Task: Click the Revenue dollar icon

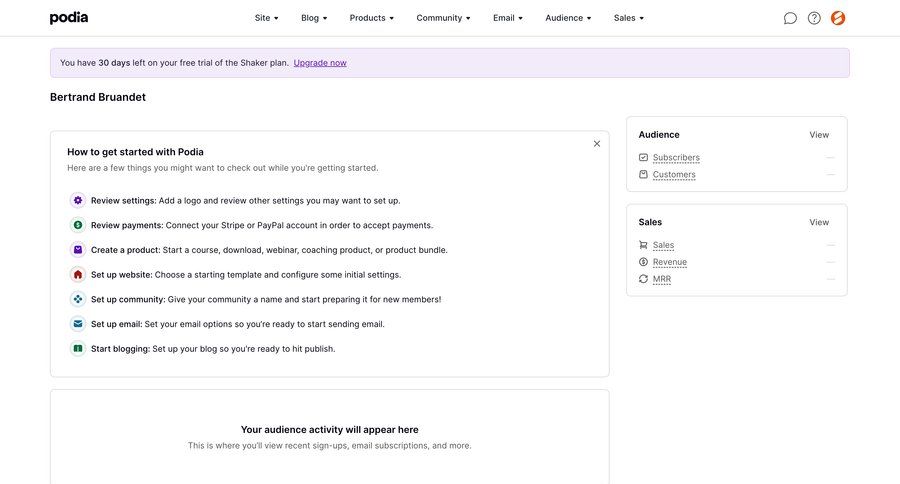Action: pyautogui.click(x=643, y=262)
